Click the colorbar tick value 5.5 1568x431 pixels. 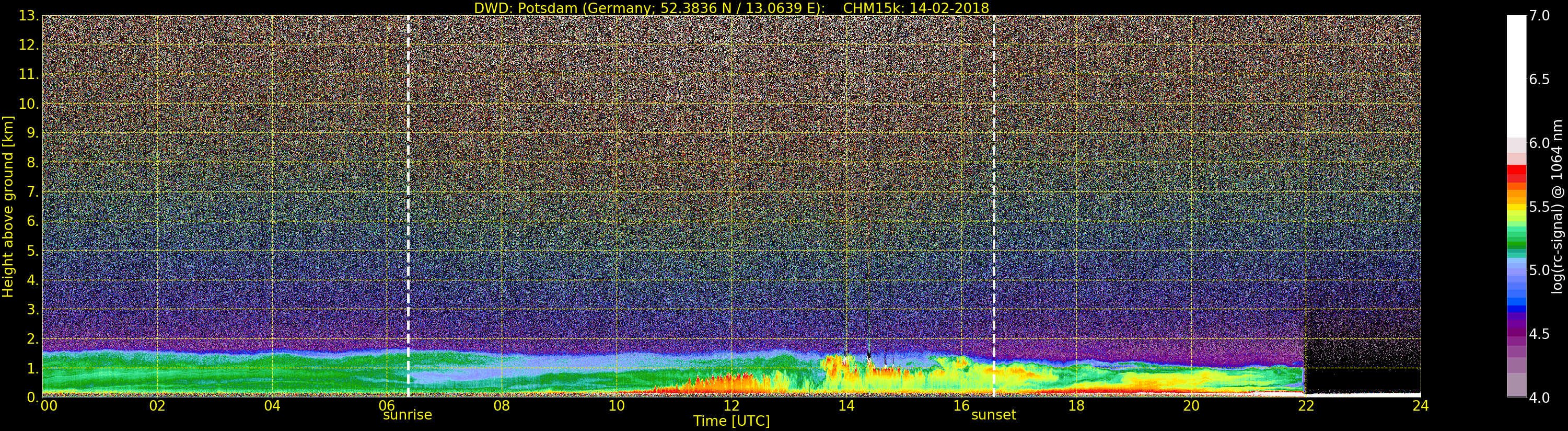click(1540, 207)
